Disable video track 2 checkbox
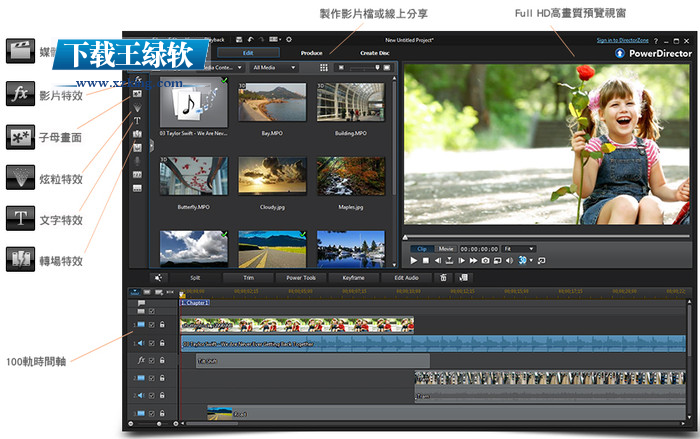 click(x=152, y=378)
